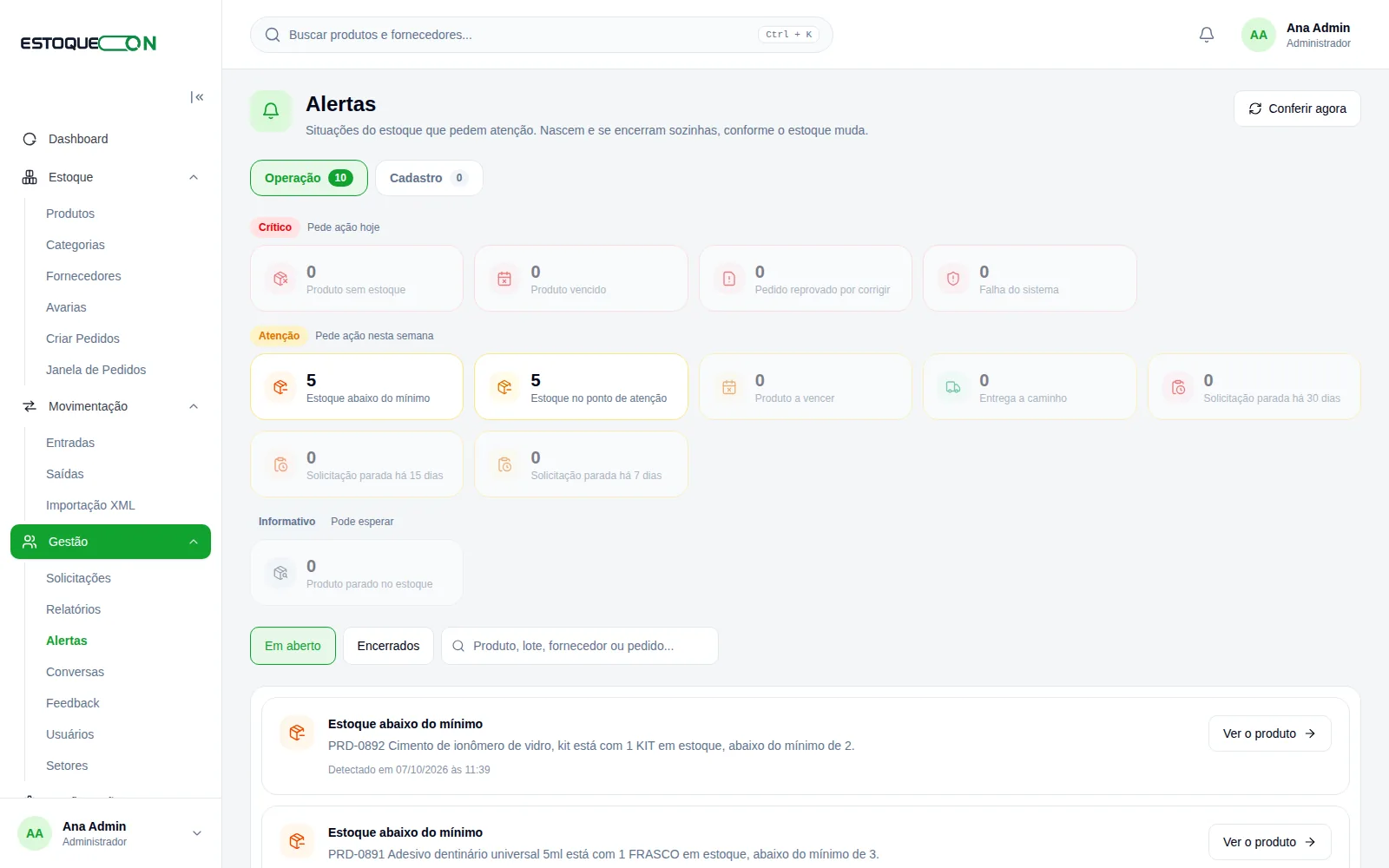Screen dimensions: 1389x868
Task: Click the Produto vencido calendar icon
Action: (504, 279)
